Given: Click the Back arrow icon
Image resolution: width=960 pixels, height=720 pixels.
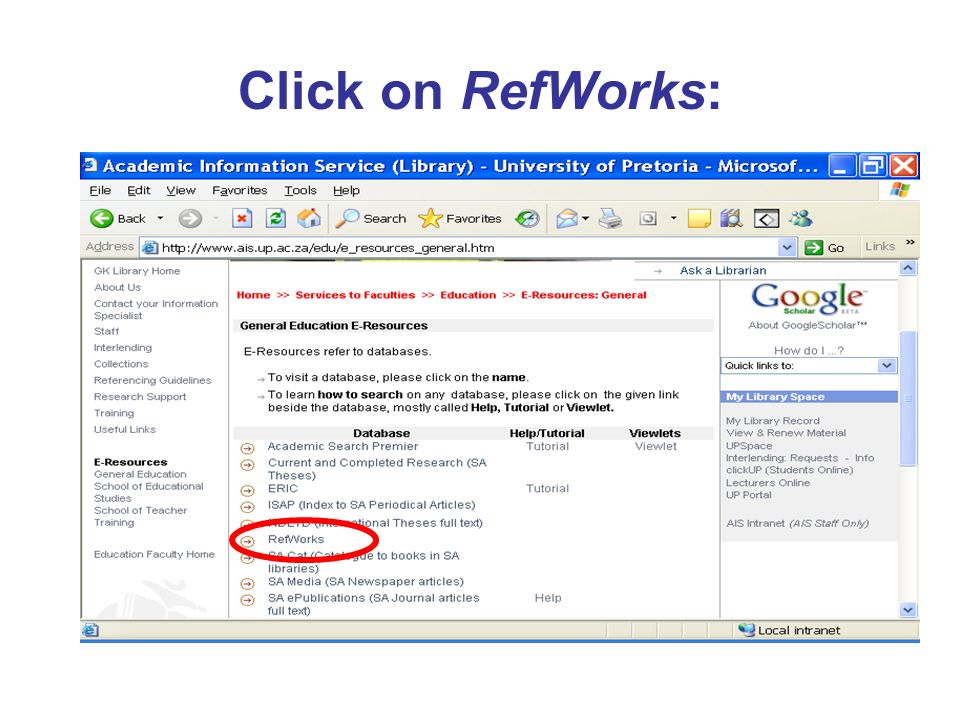Looking at the screenshot, I should point(102,218).
